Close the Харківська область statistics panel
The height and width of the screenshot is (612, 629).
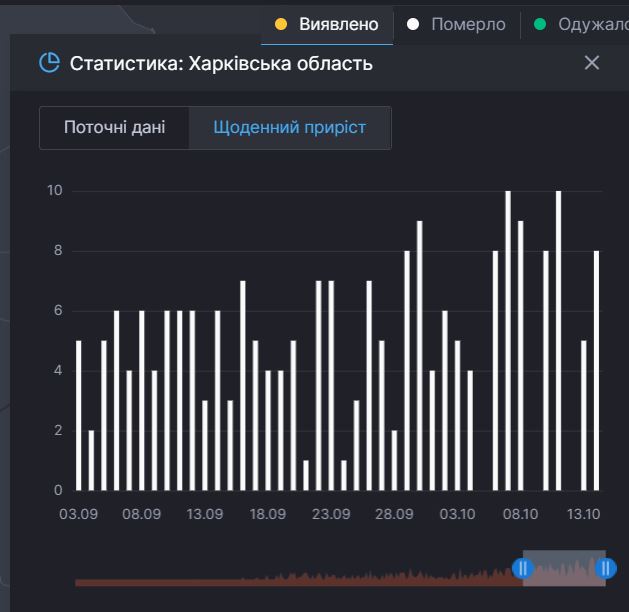592,63
